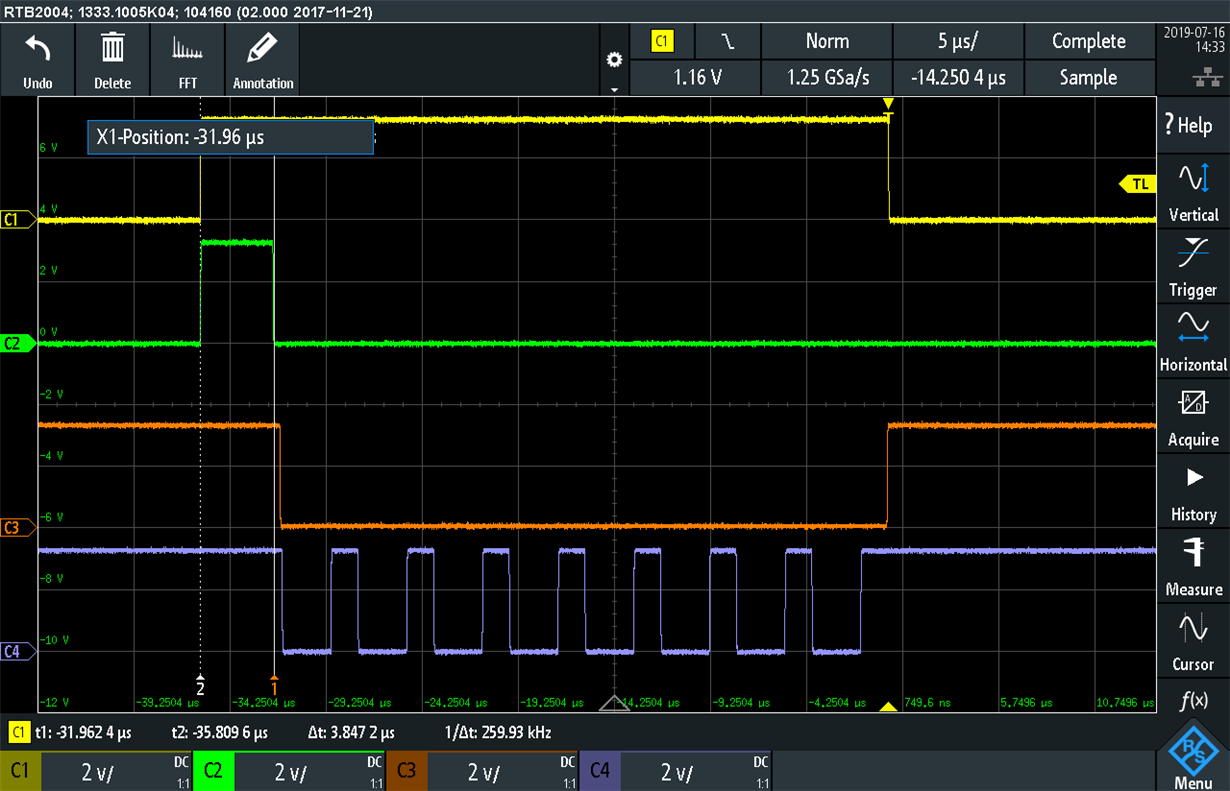Open the Horizontal settings menu

(x=1194, y=343)
